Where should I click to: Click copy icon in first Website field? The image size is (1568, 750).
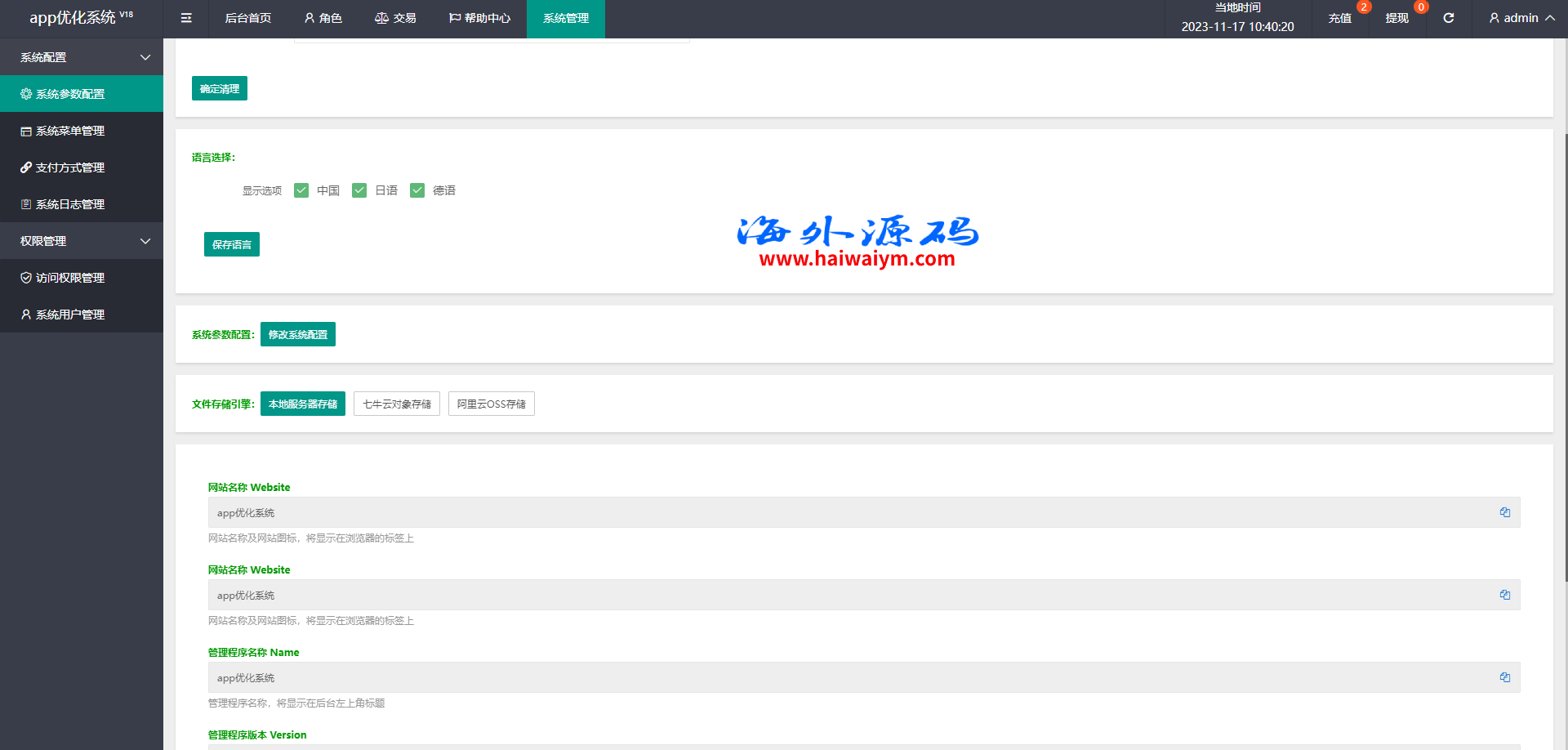(1504, 512)
